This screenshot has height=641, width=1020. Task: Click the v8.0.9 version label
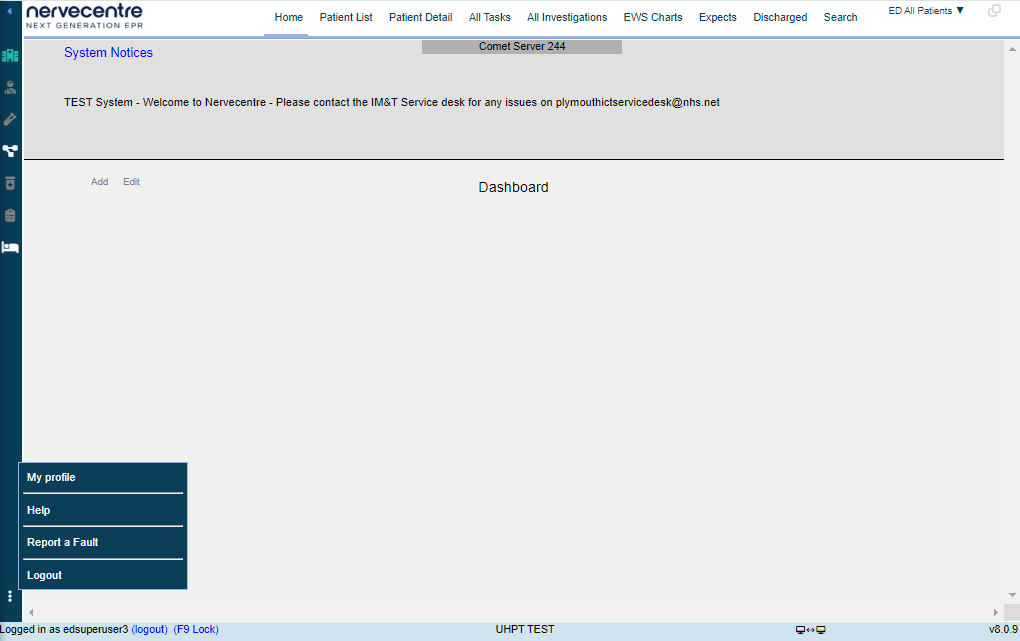click(x=1003, y=630)
